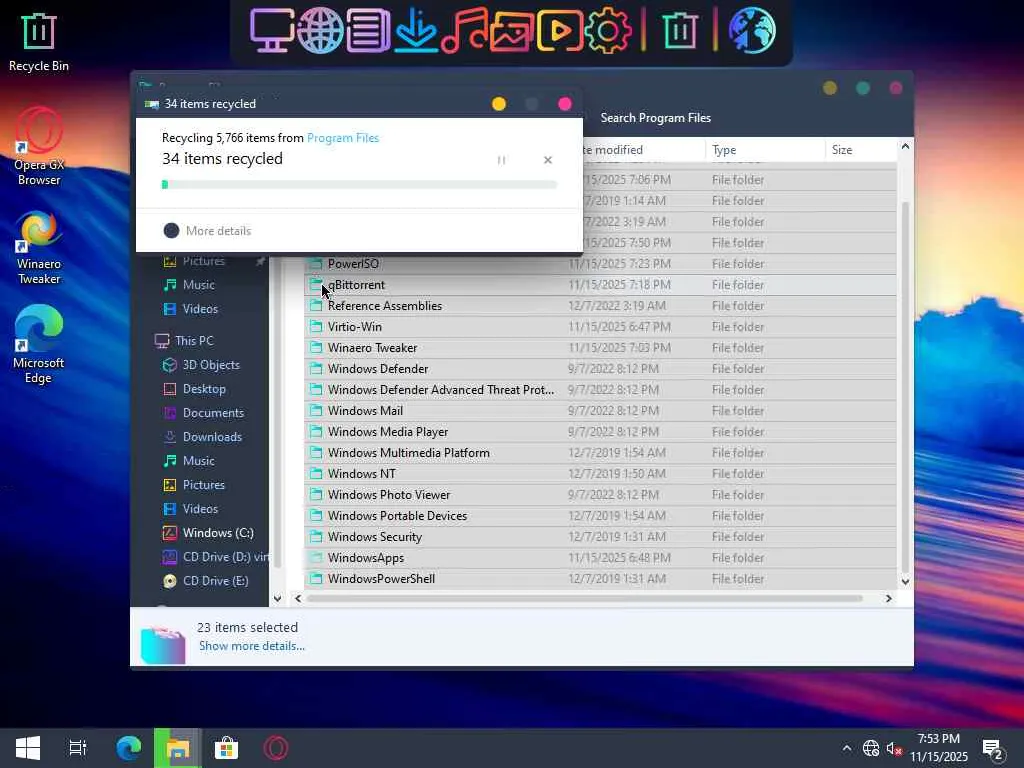Screen dimensions: 1024x768
Task: Open the earth globe icon in the dock
Action: [x=752, y=30]
